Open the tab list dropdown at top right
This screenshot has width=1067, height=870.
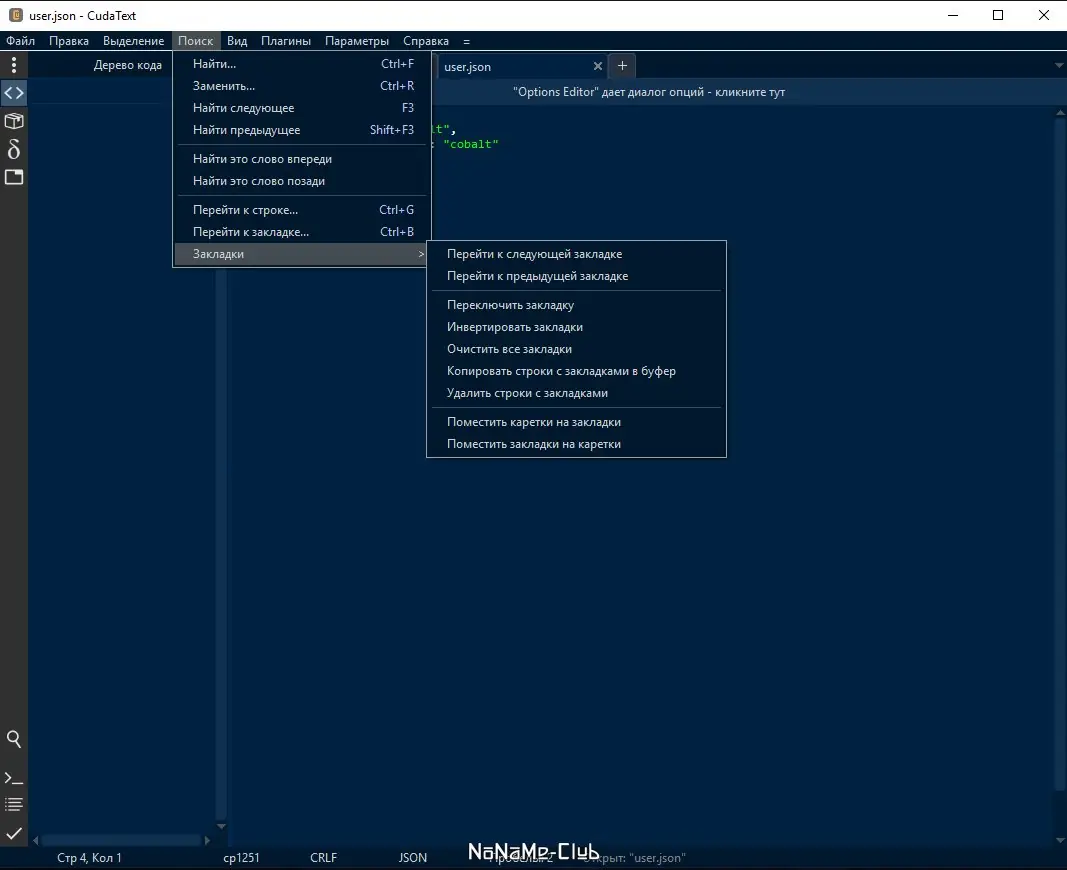(x=1056, y=65)
